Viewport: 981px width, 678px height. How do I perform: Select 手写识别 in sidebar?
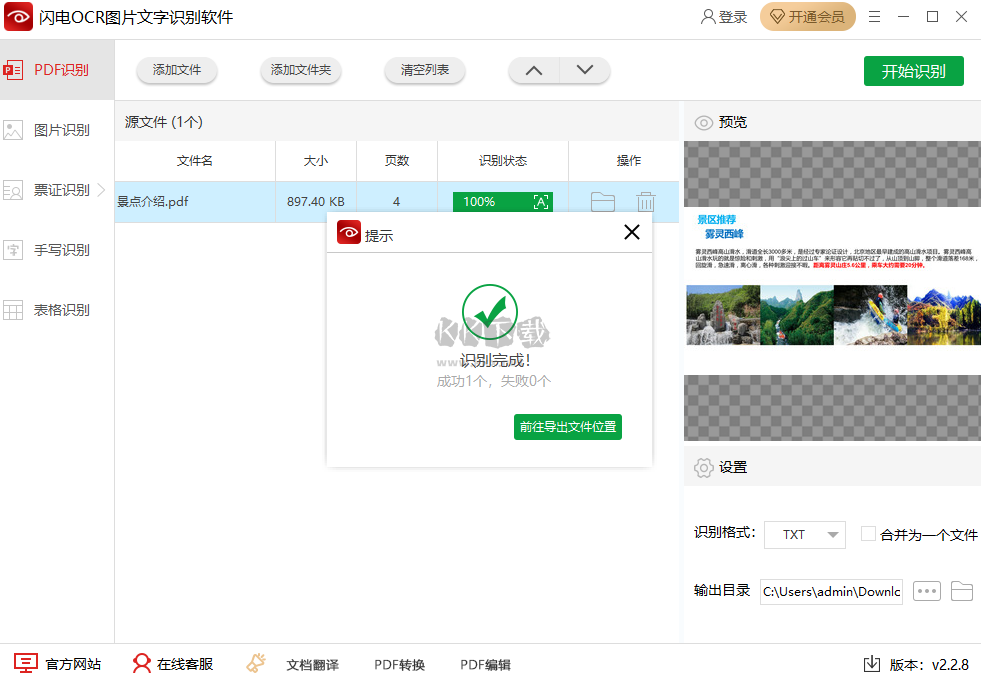[x=60, y=250]
